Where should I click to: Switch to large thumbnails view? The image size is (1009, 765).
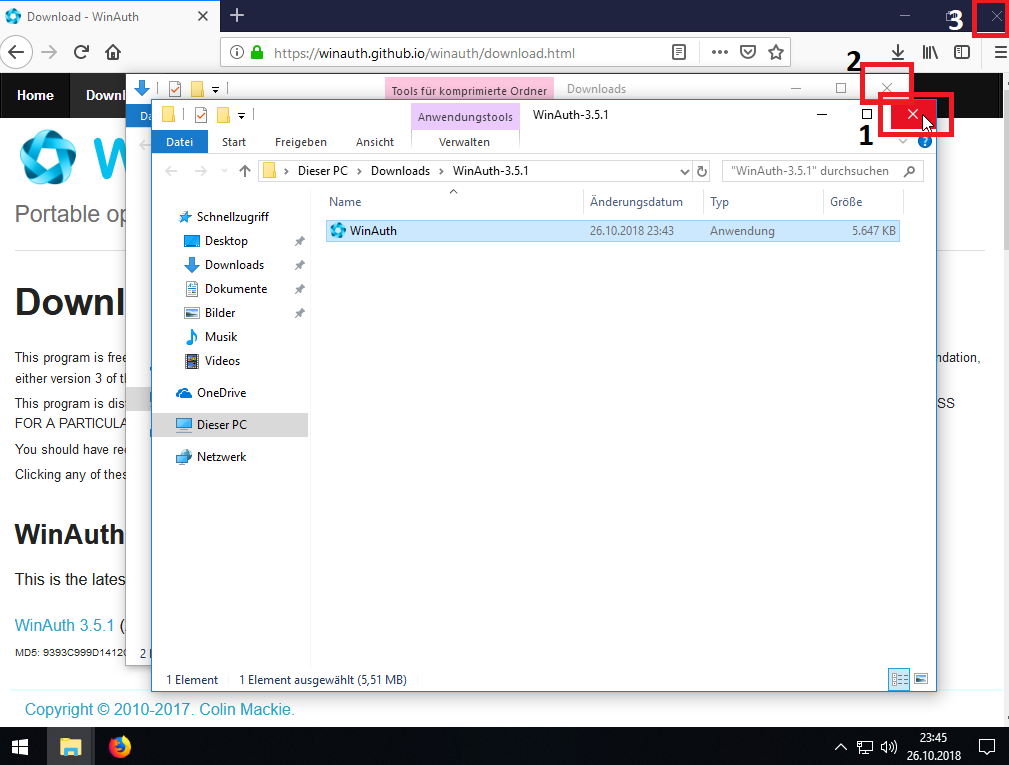(921, 679)
